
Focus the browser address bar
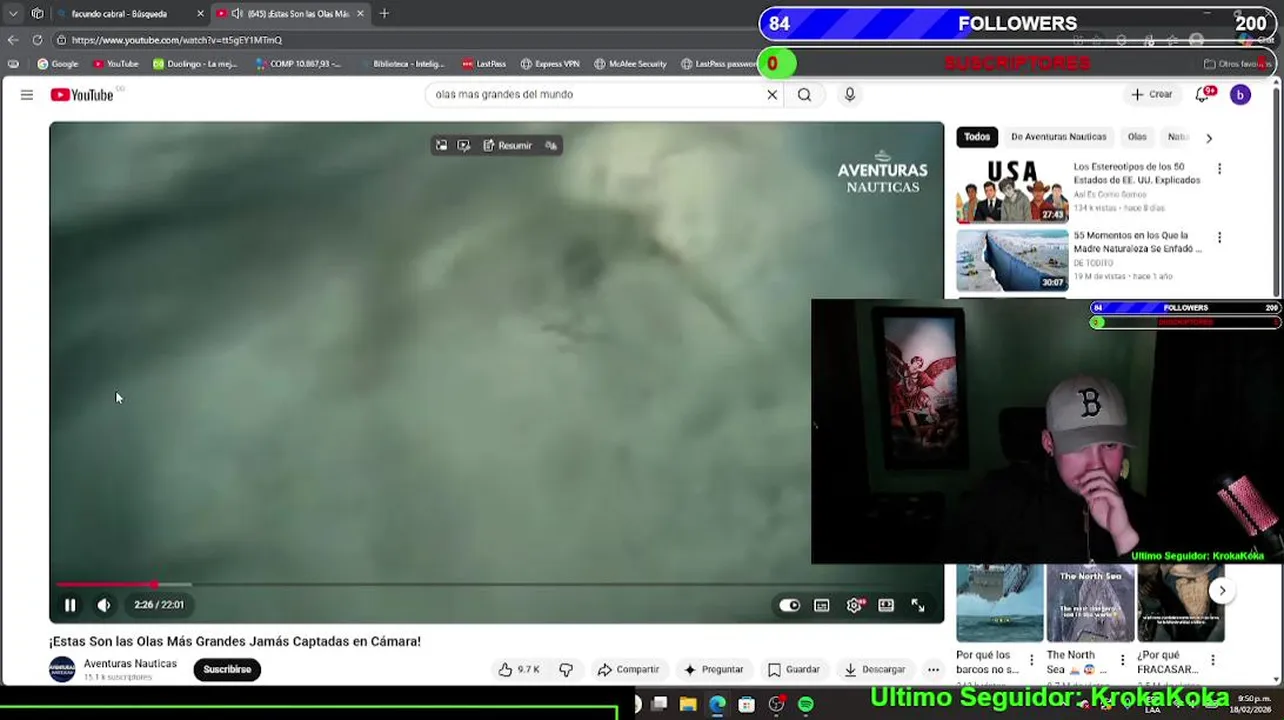[400, 40]
